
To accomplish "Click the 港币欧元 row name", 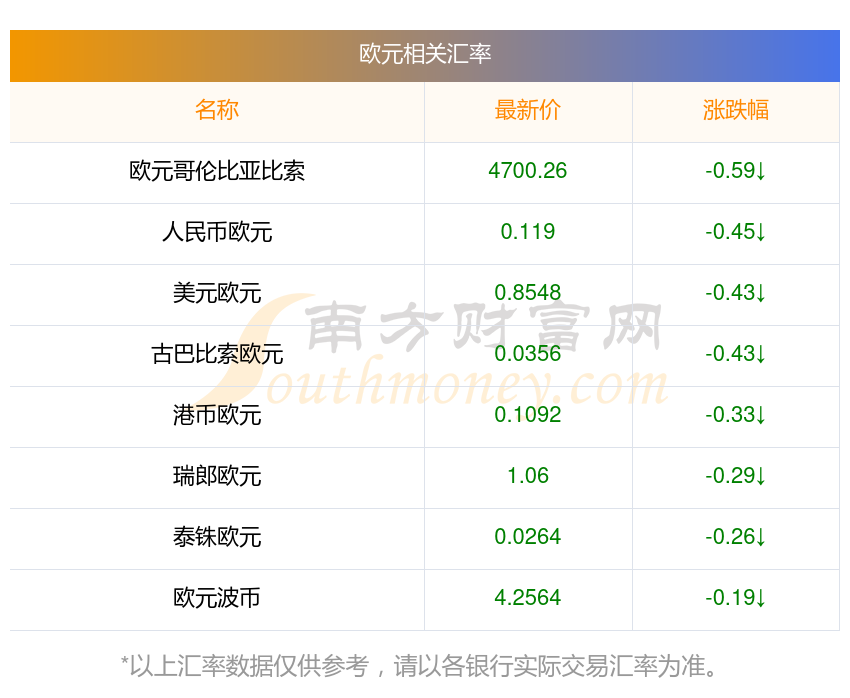I will (217, 415).
